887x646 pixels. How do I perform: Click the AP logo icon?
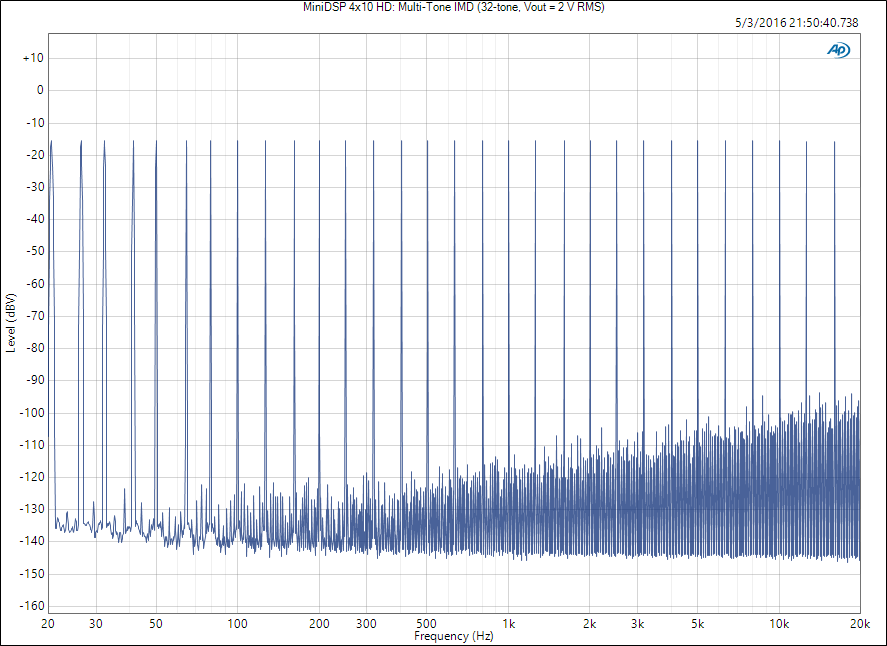(x=838, y=50)
